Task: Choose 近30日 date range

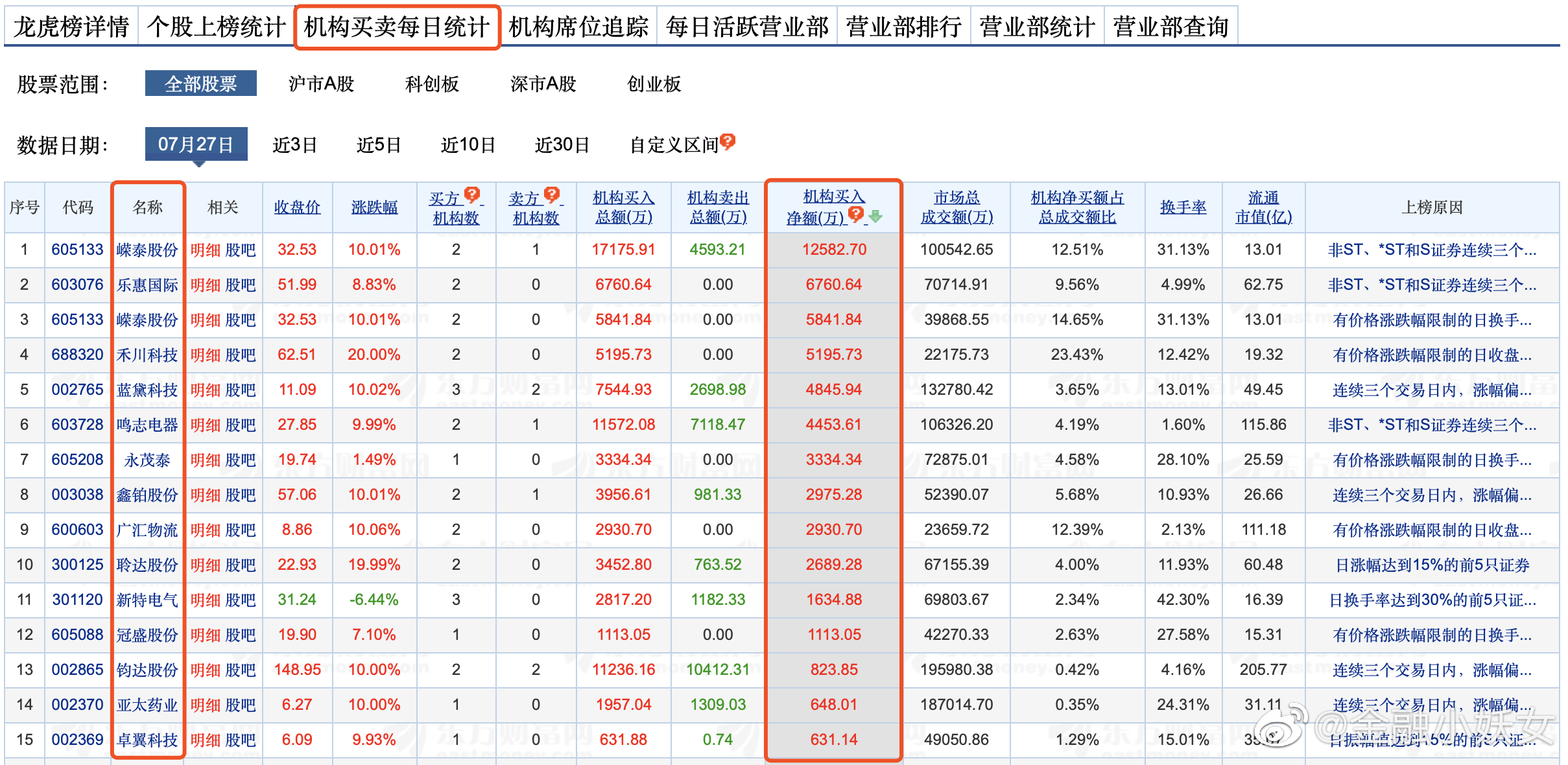Action: coord(562,145)
